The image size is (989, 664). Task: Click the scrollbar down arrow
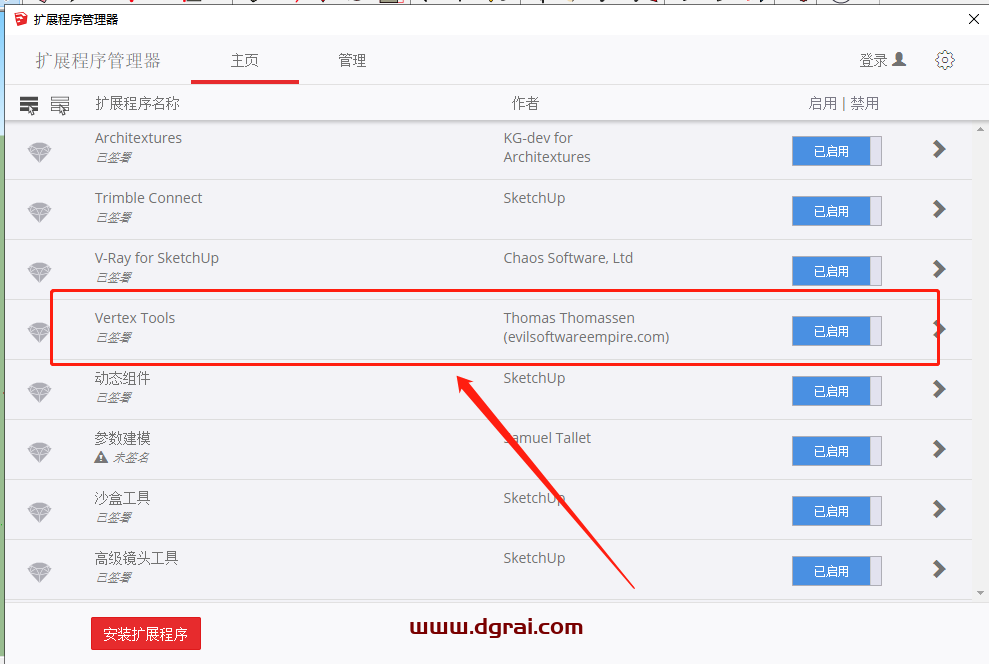[x=980, y=593]
